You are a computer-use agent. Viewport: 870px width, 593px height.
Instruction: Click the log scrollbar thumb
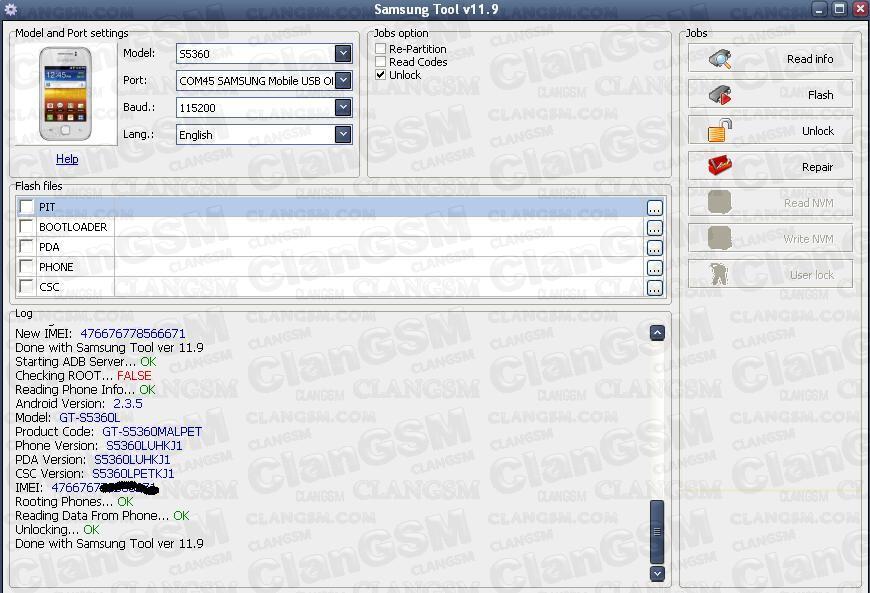point(657,531)
